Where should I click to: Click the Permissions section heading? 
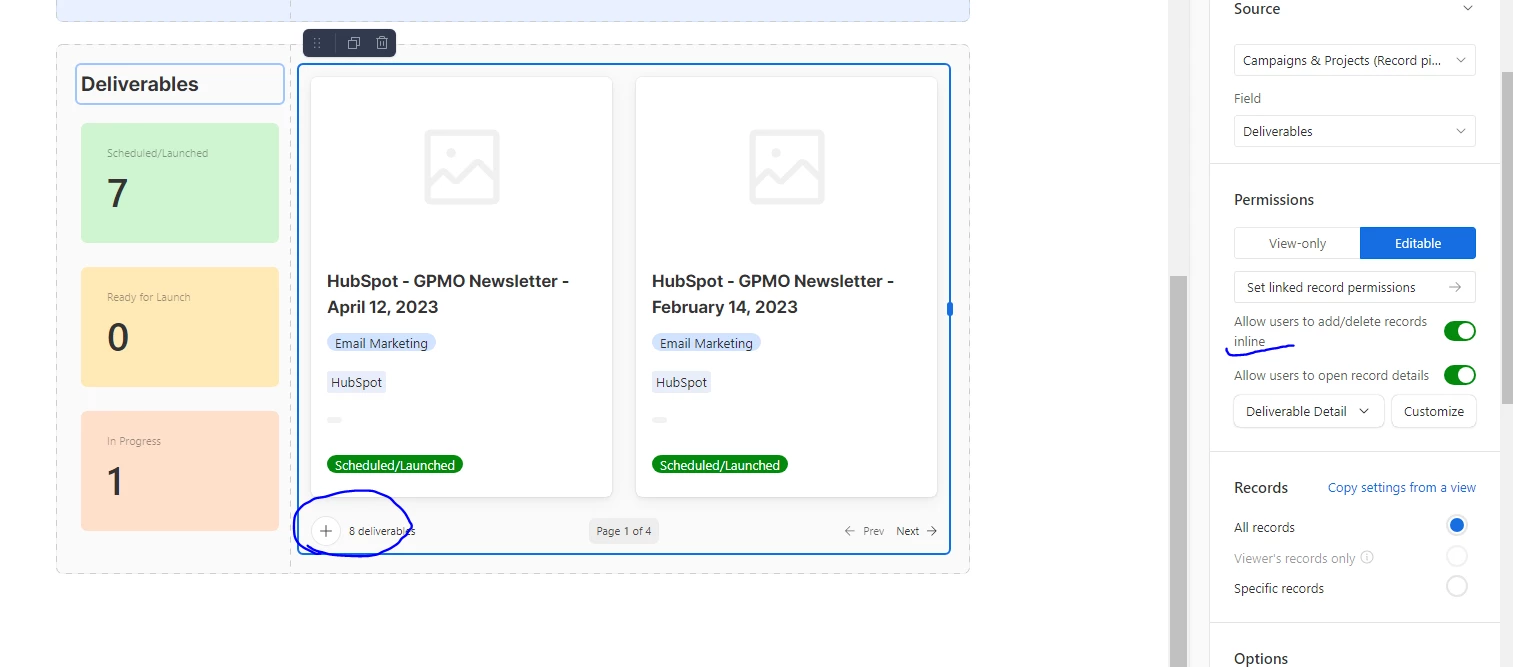[1276, 200]
